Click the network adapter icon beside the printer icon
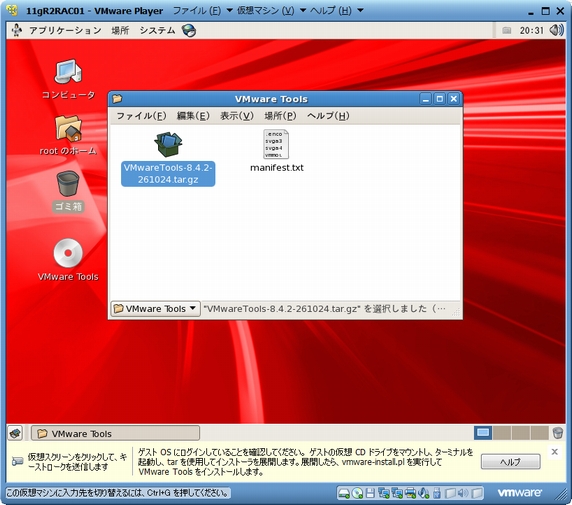 click(397, 493)
